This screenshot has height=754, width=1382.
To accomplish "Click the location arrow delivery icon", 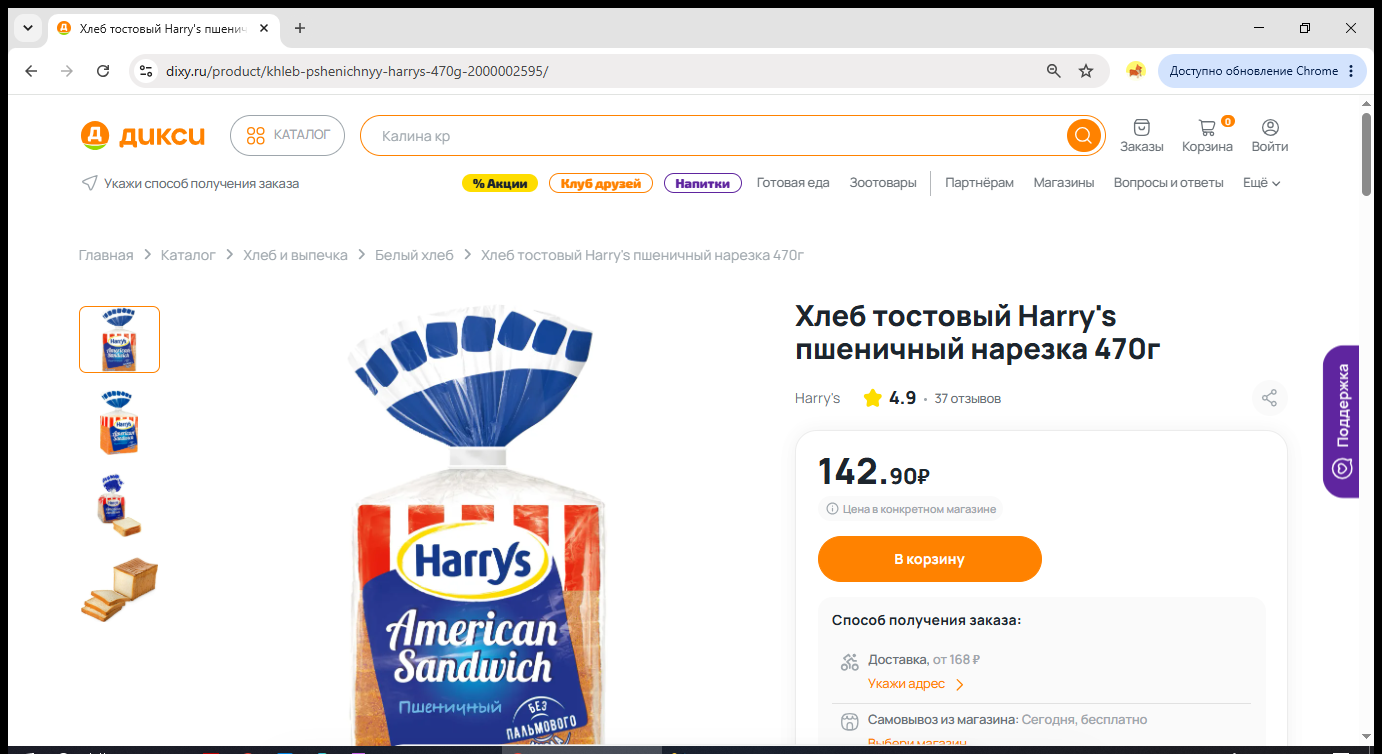I will click(x=89, y=183).
